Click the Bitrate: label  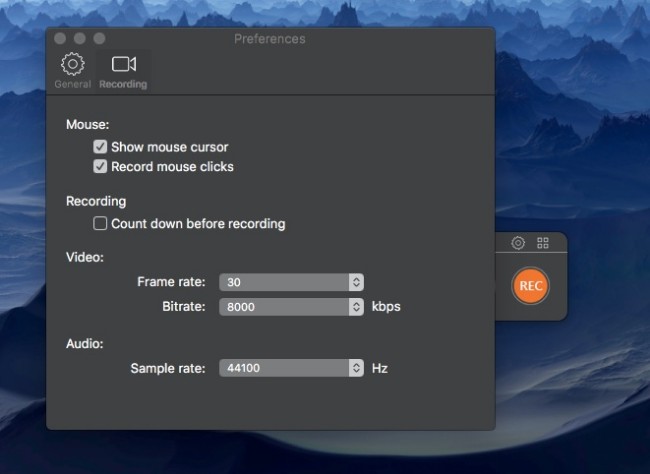point(184,306)
